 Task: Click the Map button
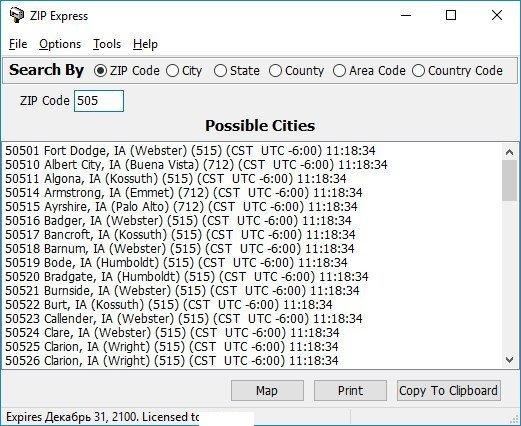click(x=267, y=391)
